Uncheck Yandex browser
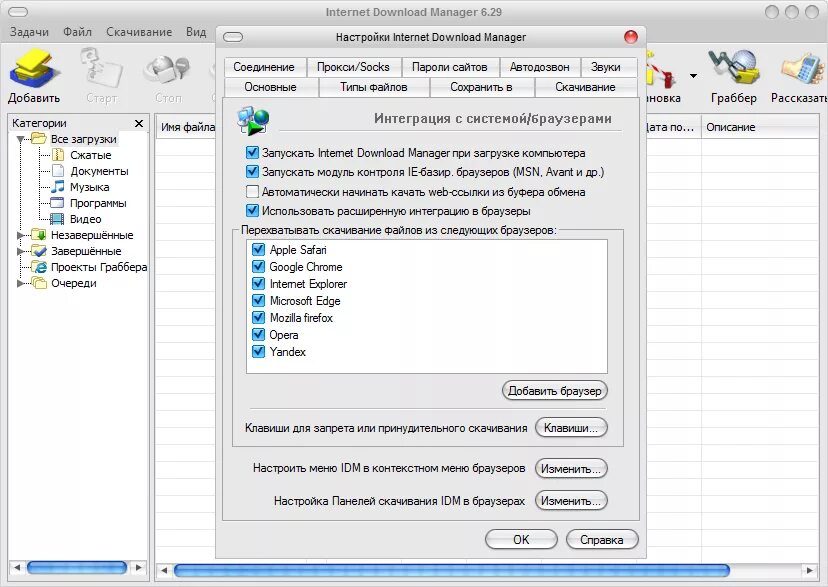The width and height of the screenshot is (828, 587). (258, 351)
